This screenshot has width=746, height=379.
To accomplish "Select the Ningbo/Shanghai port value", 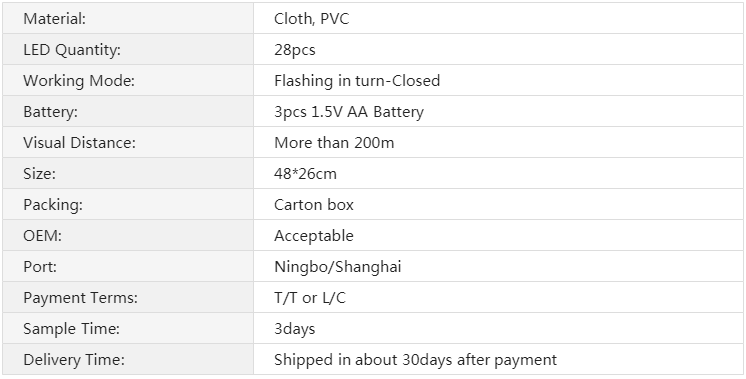I will [x=338, y=266].
